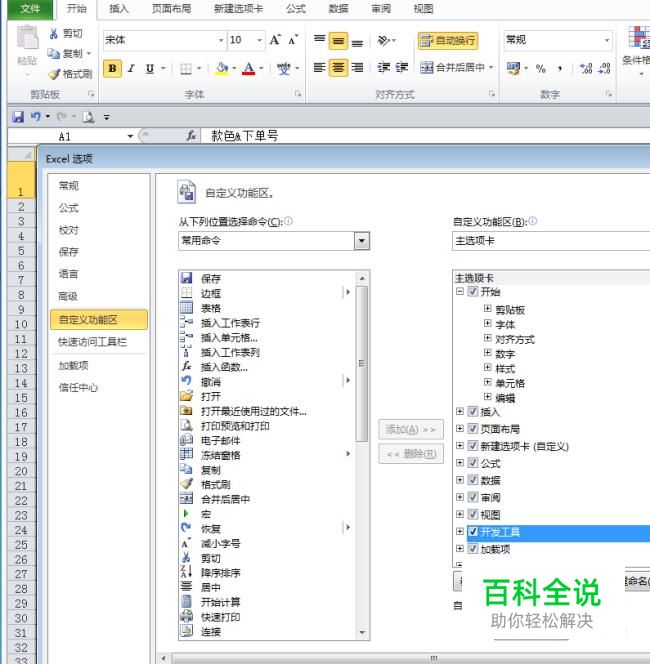Viewport: 650px width, 664px height.
Task: Select the Format Painter (格式刷) brush icon
Action: [54, 74]
